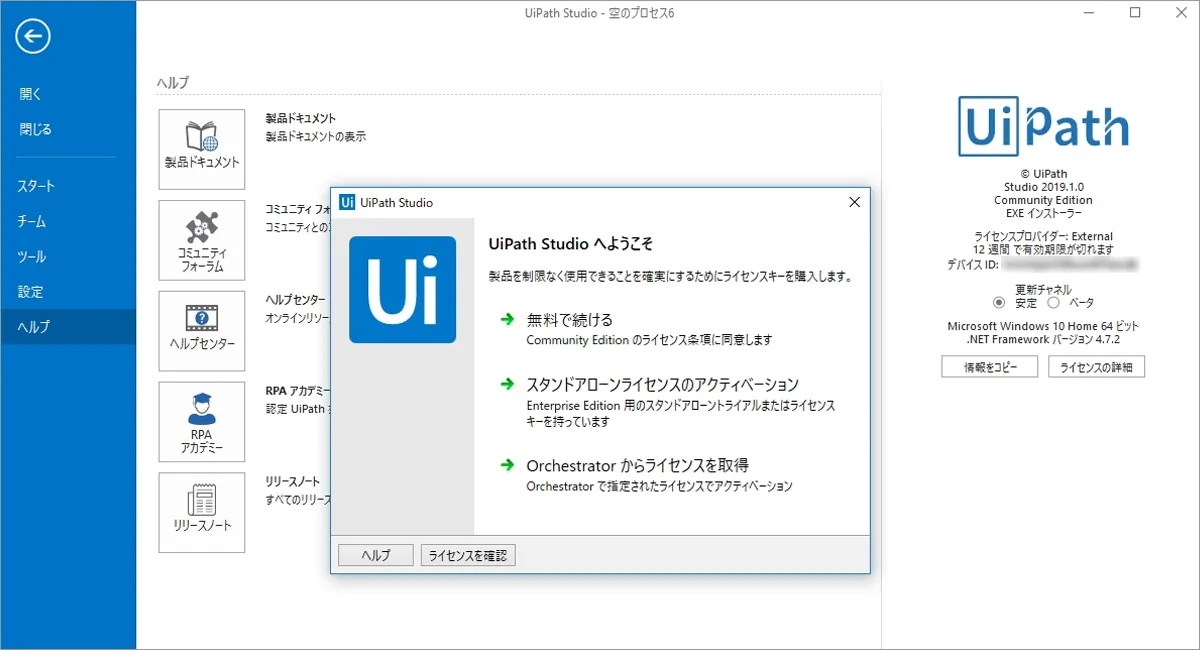Image resolution: width=1200 pixels, height=650 pixels.
Task: Click the Microsoft Windows 10 Home text
Action: (1043, 327)
